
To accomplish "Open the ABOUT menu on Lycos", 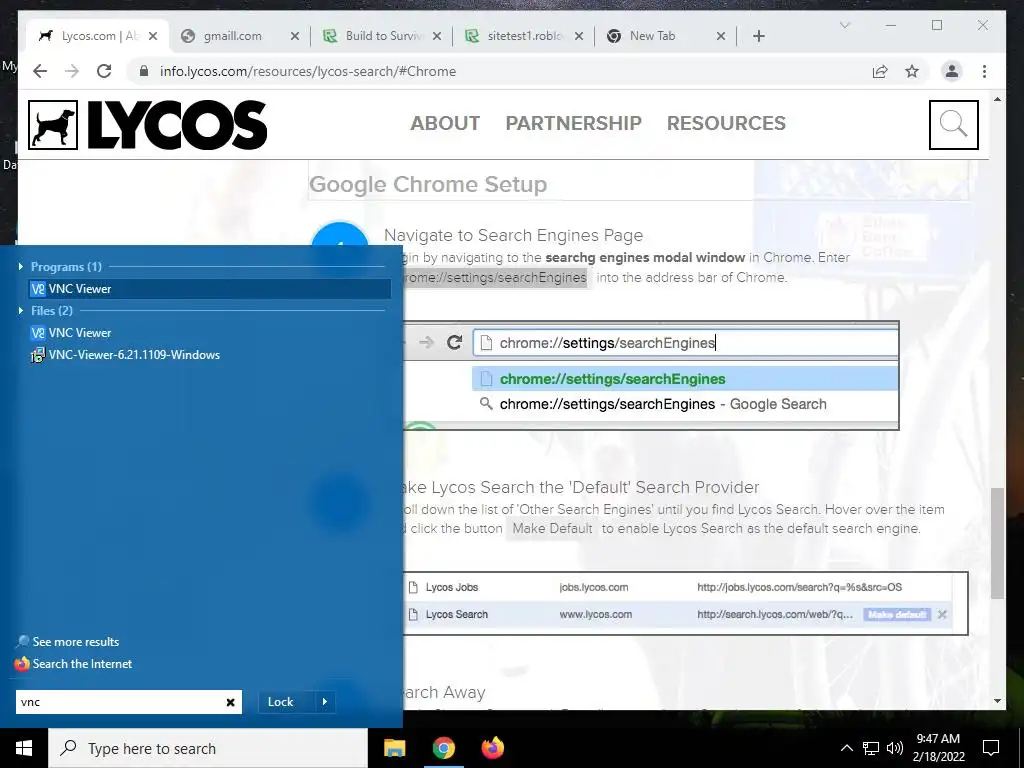I will click(445, 123).
